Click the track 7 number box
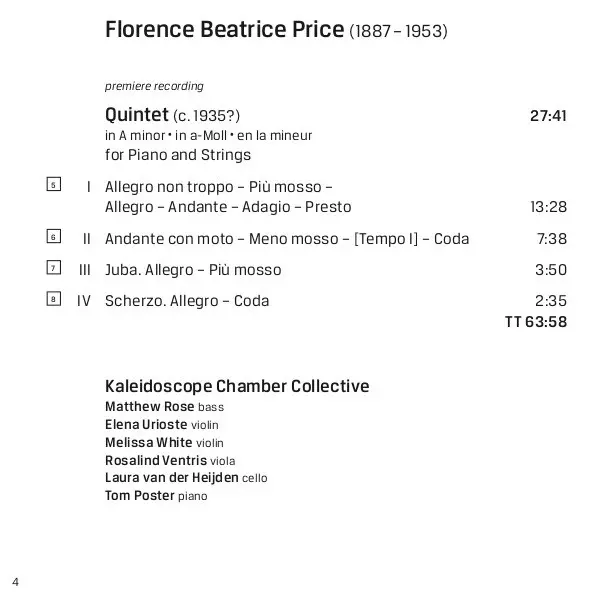Screen dimensions: 599x598 point(53,267)
